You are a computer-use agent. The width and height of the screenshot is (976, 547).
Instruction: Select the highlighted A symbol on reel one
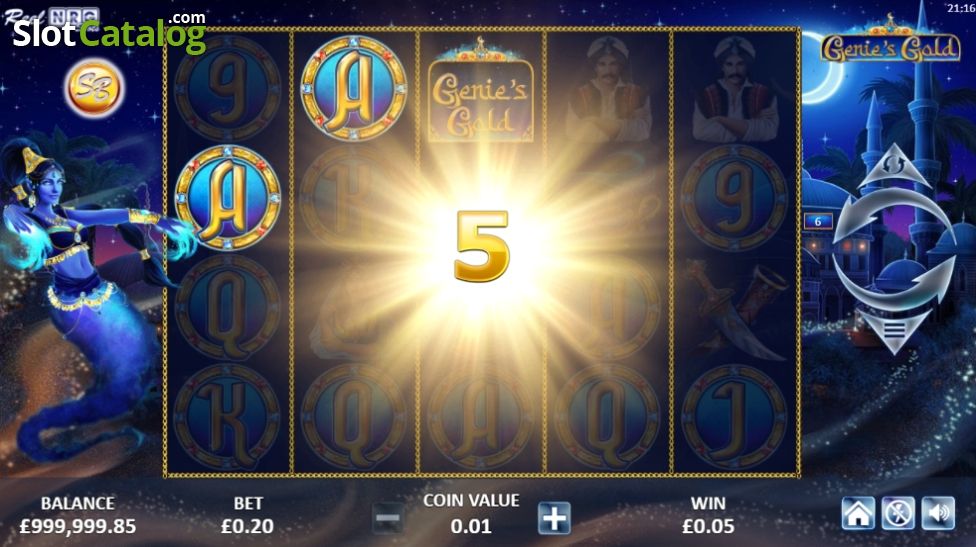(227, 198)
